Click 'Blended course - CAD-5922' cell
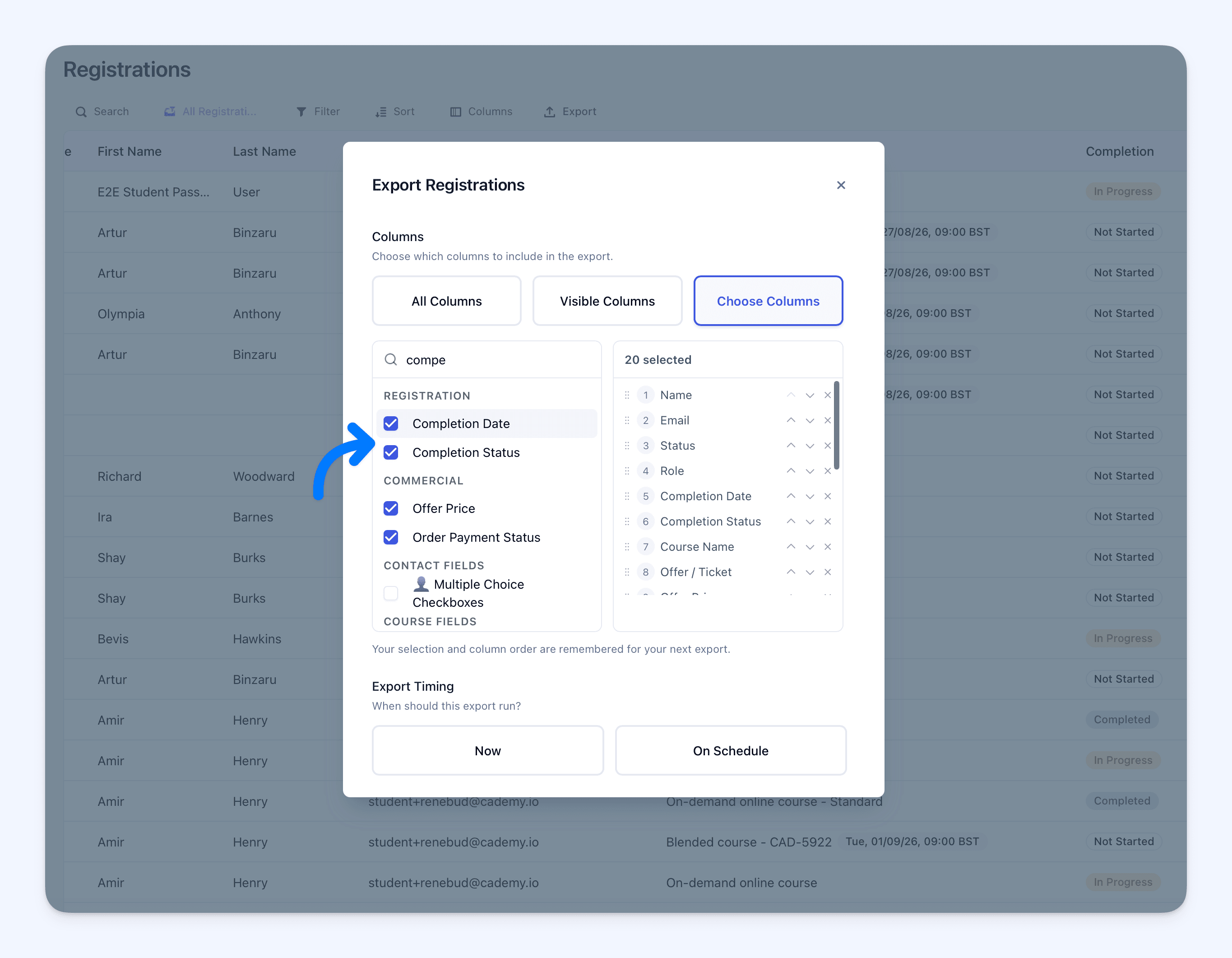The height and width of the screenshot is (958, 1232). point(749,842)
